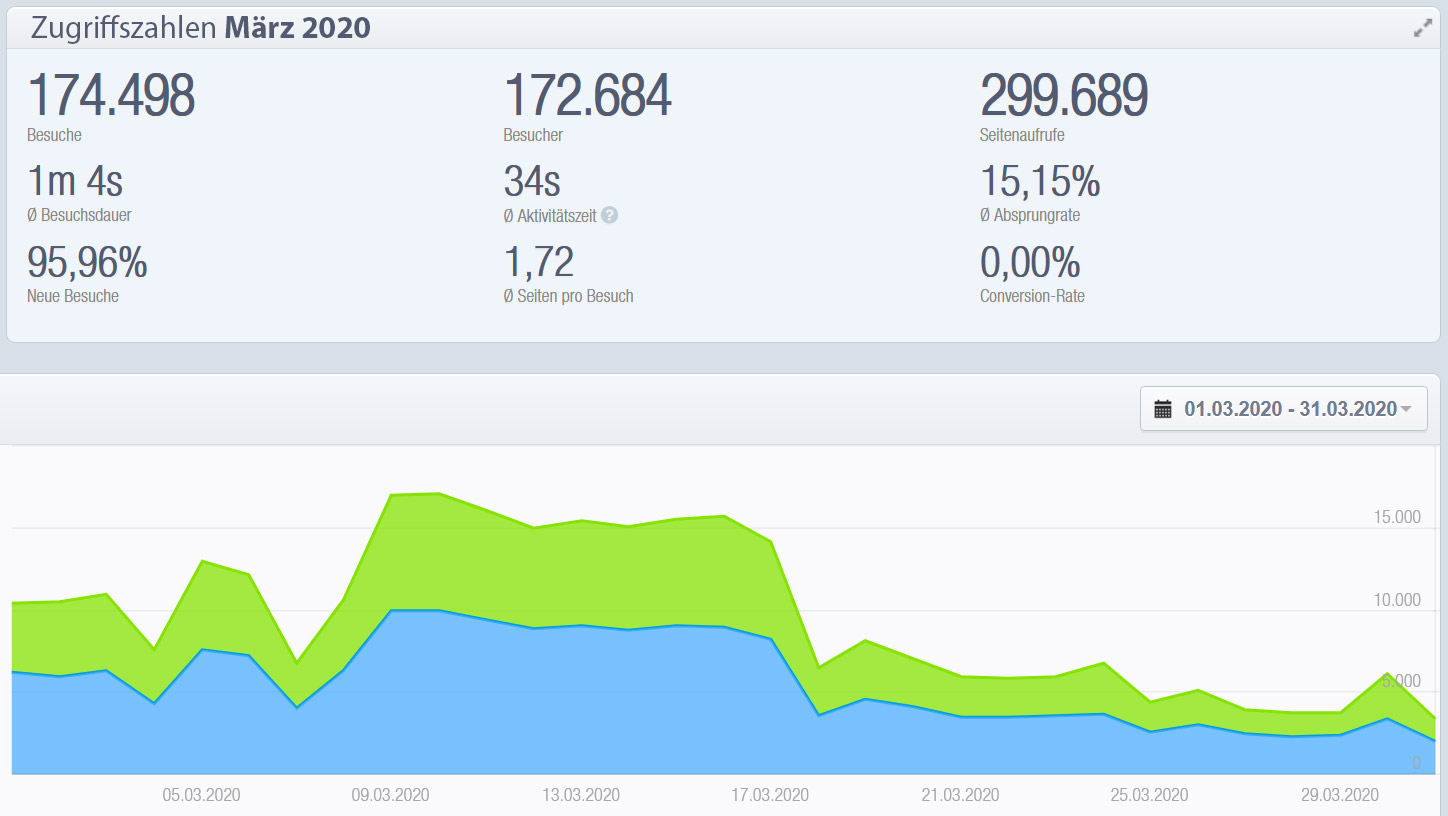Select the Seitenaufrufe value 299.689
This screenshot has height=816, width=1448.
click(x=1063, y=96)
